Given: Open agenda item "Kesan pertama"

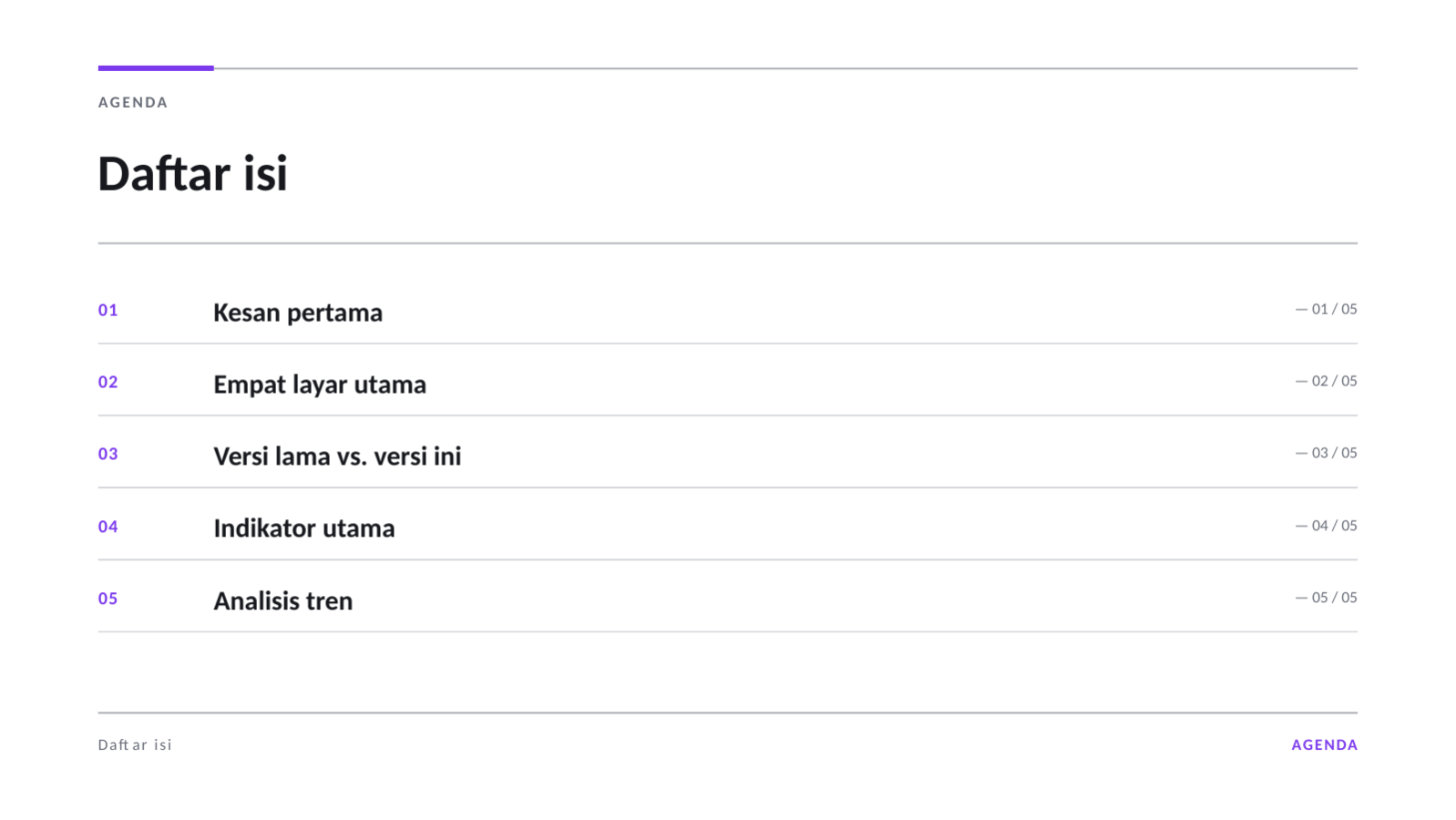Looking at the screenshot, I should [298, 313].
